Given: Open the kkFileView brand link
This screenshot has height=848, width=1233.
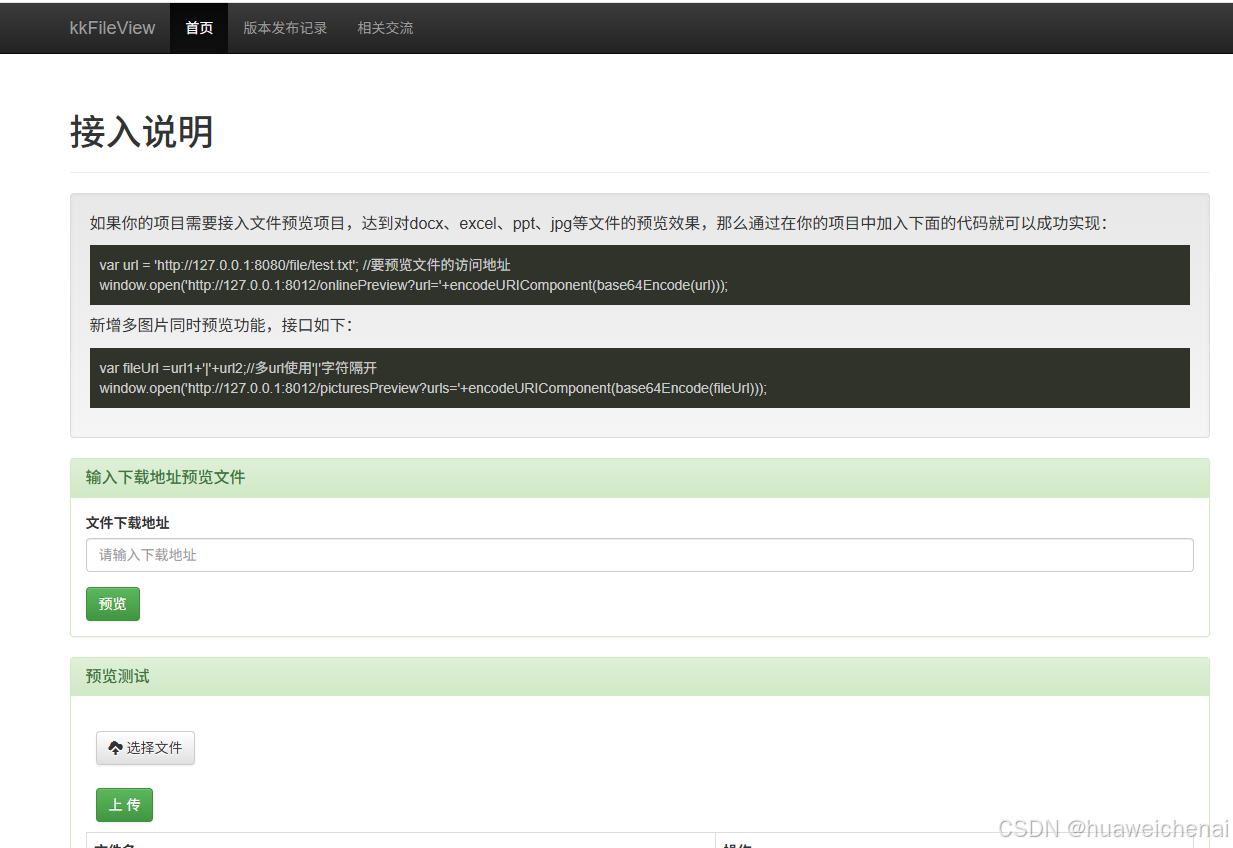Looking at the screenshot, I should [x=112, y=28].
